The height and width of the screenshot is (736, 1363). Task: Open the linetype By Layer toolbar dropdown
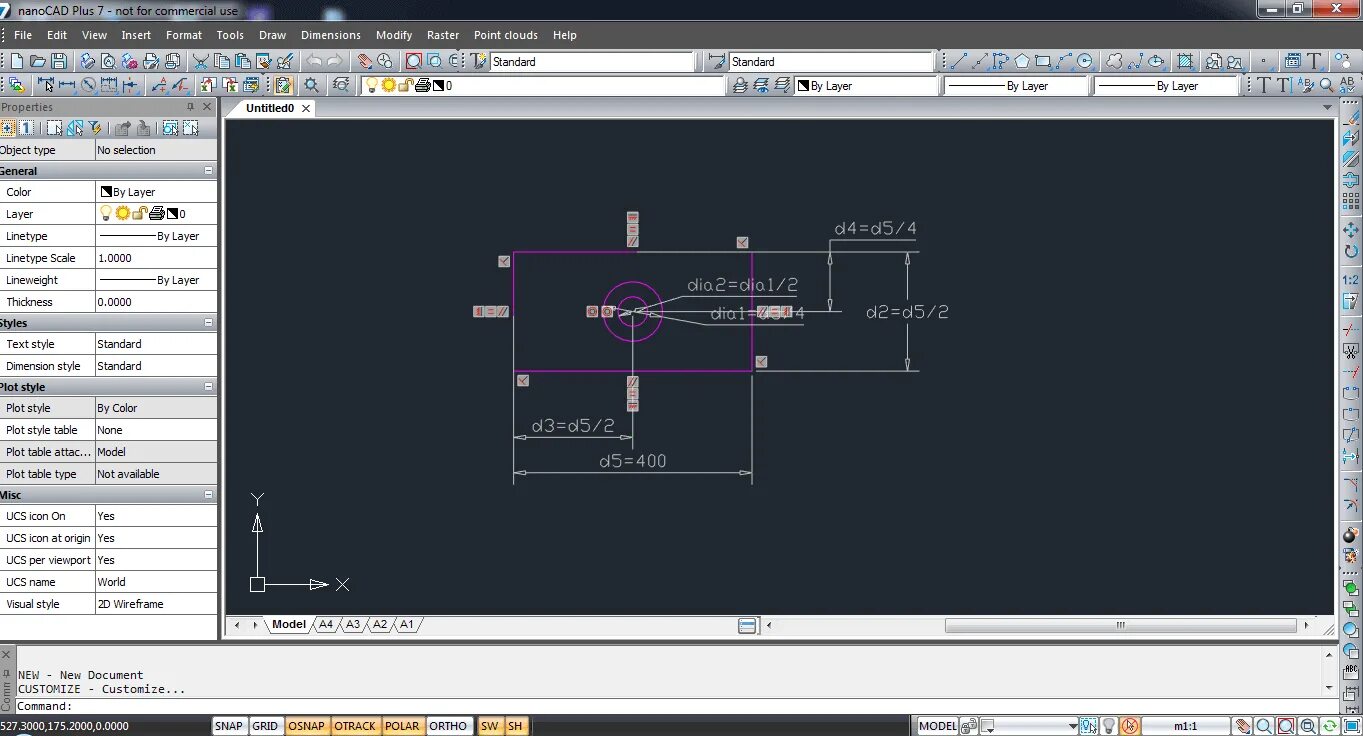click(x=1016, y=86)
